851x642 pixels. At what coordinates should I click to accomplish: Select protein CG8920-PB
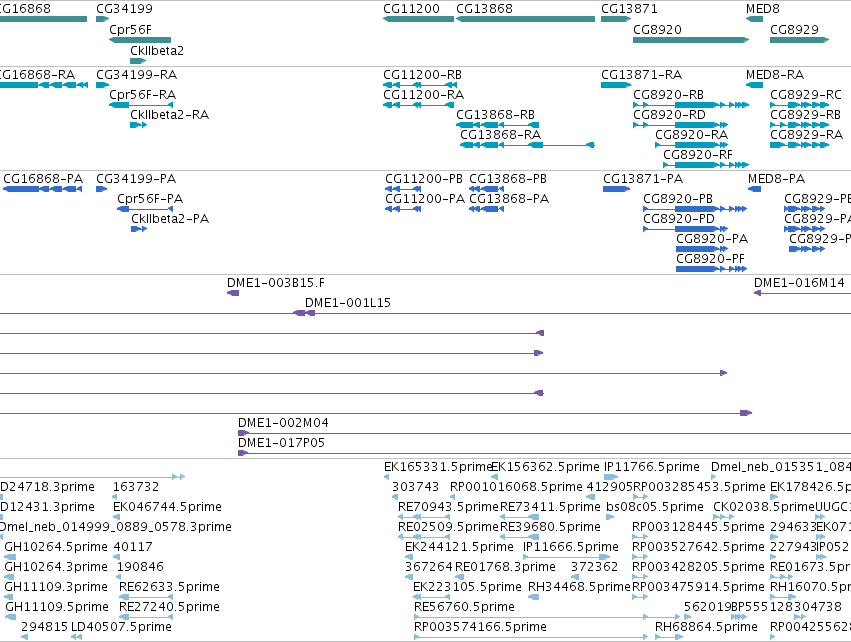pyautogui.click(x=695, y=209)
